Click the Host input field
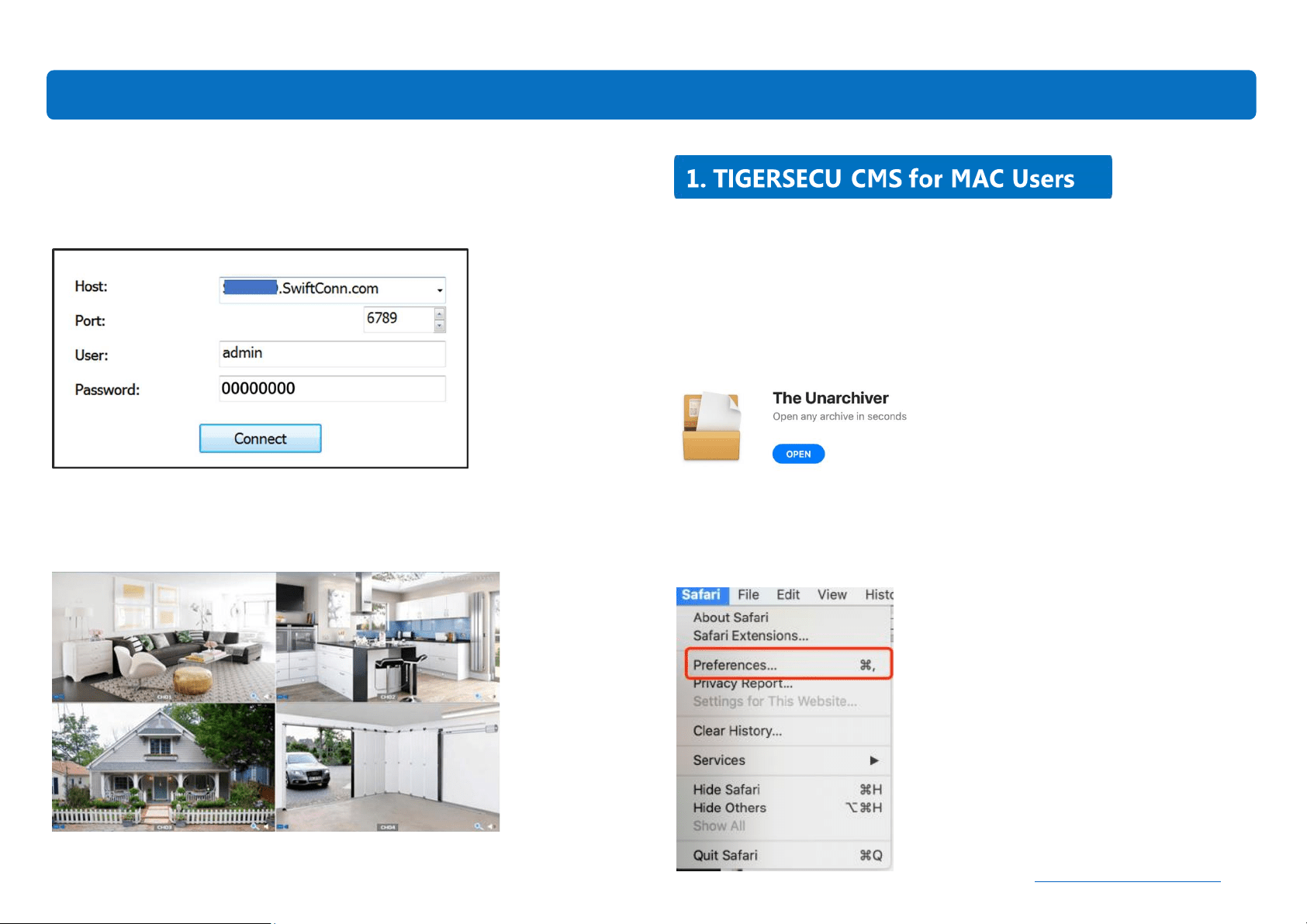 point(332,289)
